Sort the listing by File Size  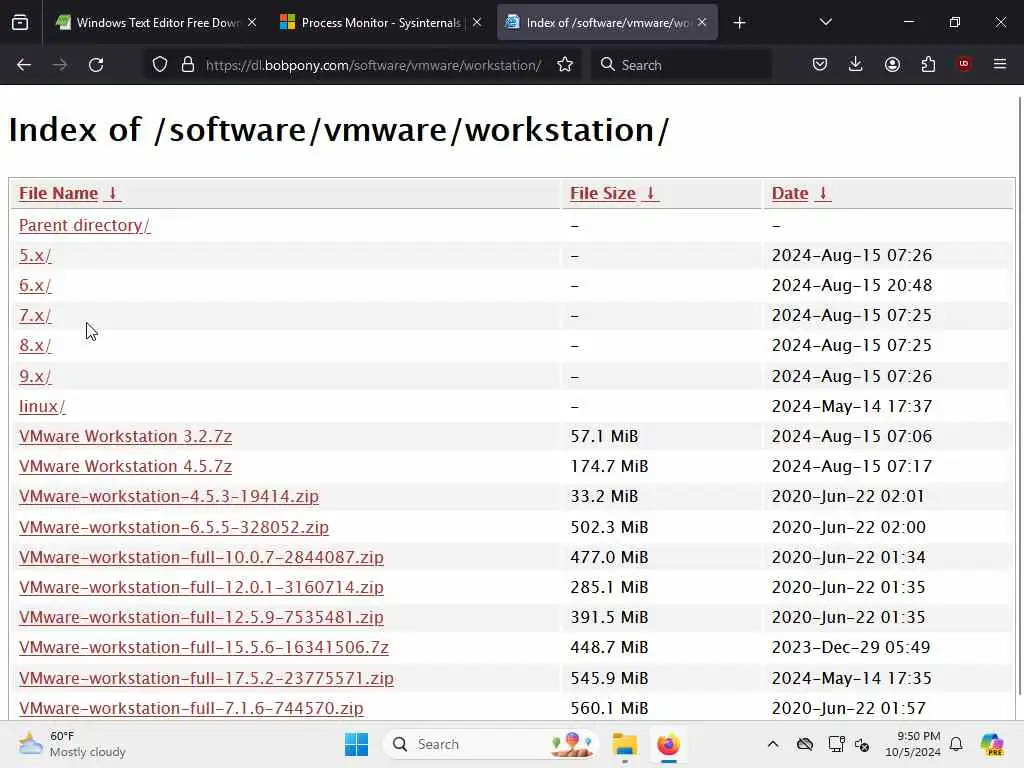click(614, 193)
